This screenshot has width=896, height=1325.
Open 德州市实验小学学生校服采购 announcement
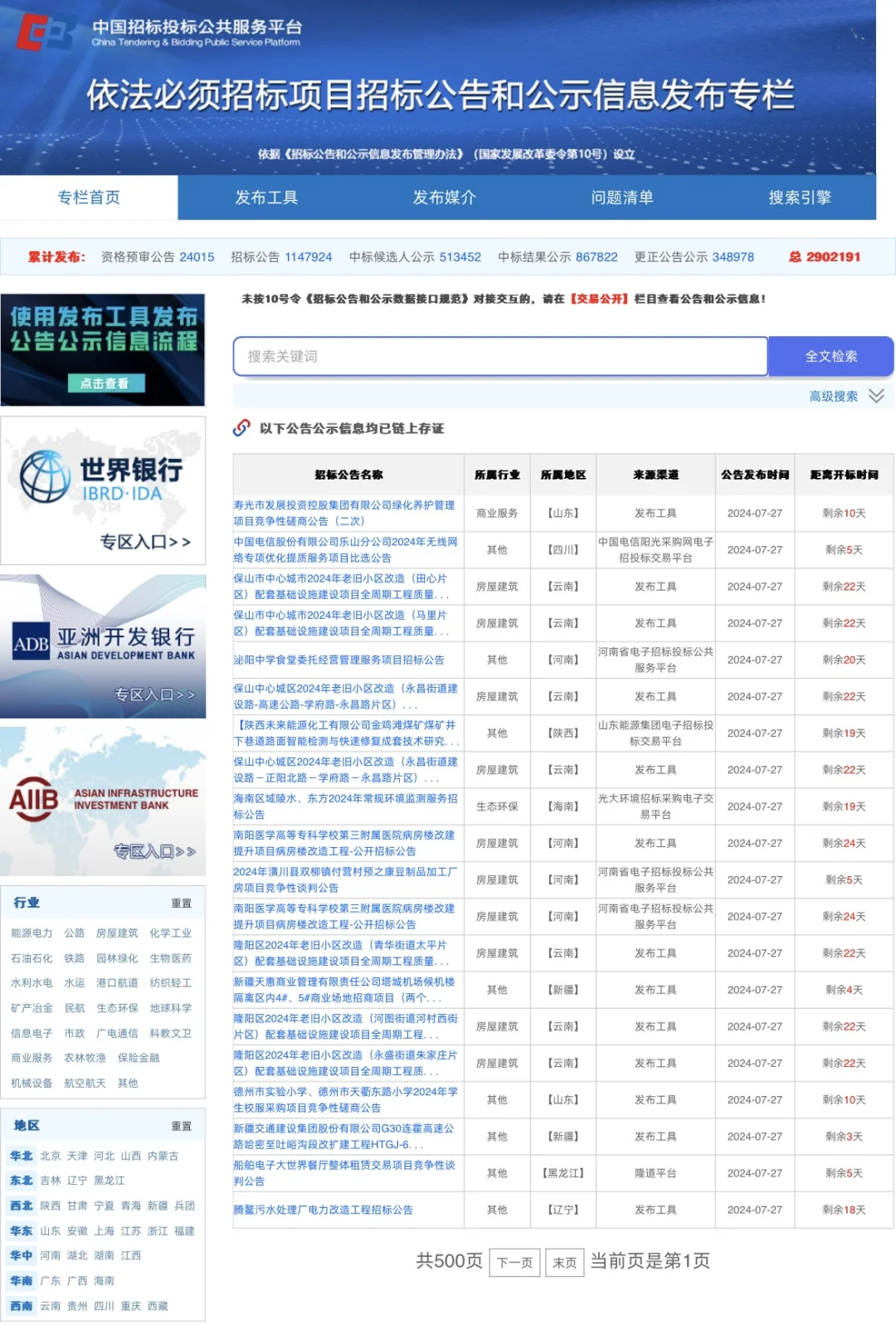[x=345, y=1099]
